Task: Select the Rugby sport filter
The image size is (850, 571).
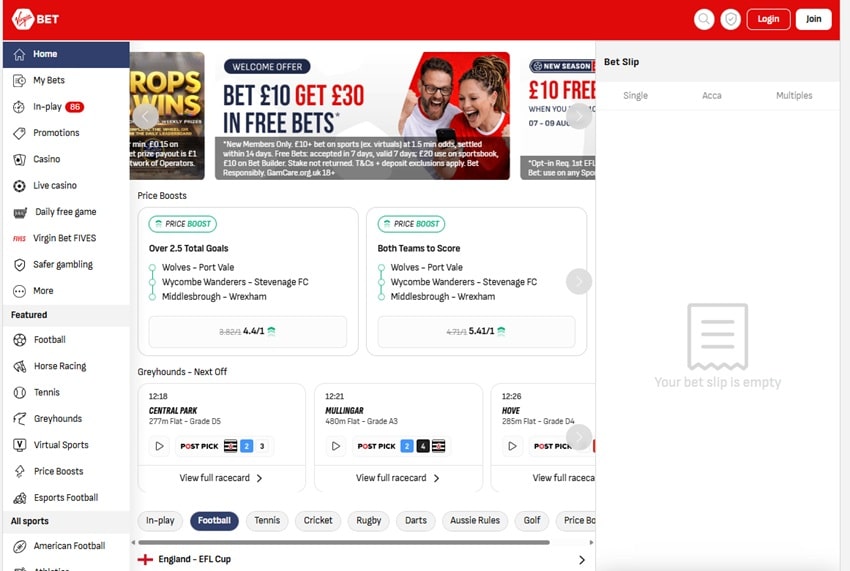Action: tap(369, 521)
